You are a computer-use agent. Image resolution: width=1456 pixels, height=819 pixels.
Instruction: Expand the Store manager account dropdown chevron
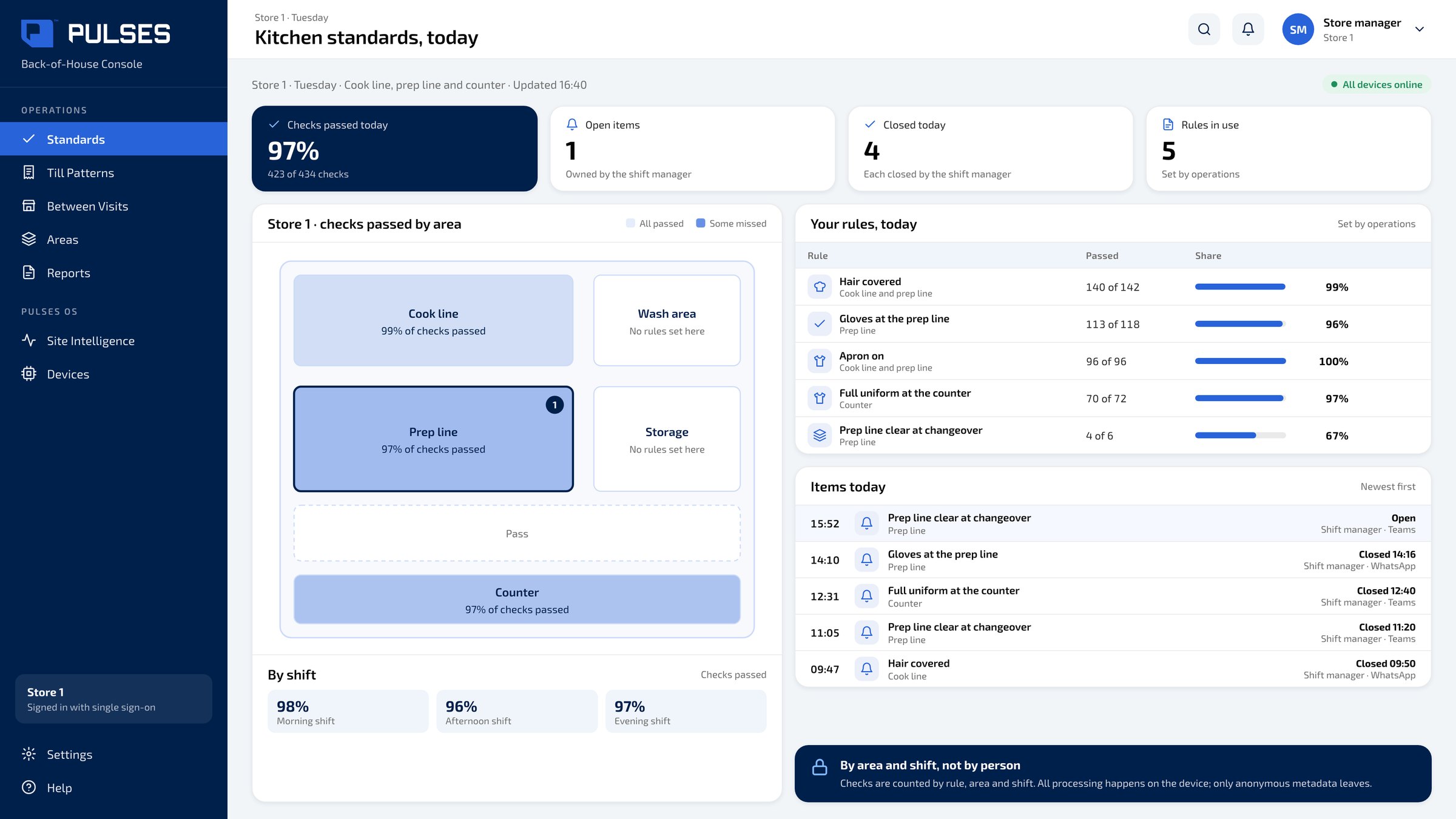1419,29
